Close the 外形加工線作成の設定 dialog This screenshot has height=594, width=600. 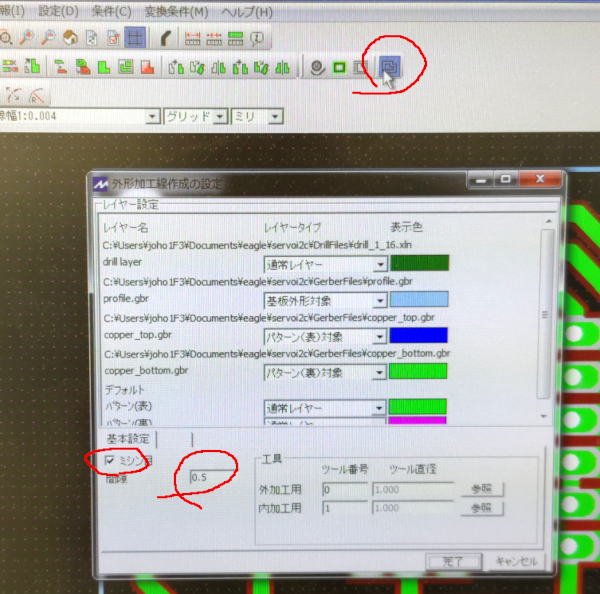[x=541, y=179]
